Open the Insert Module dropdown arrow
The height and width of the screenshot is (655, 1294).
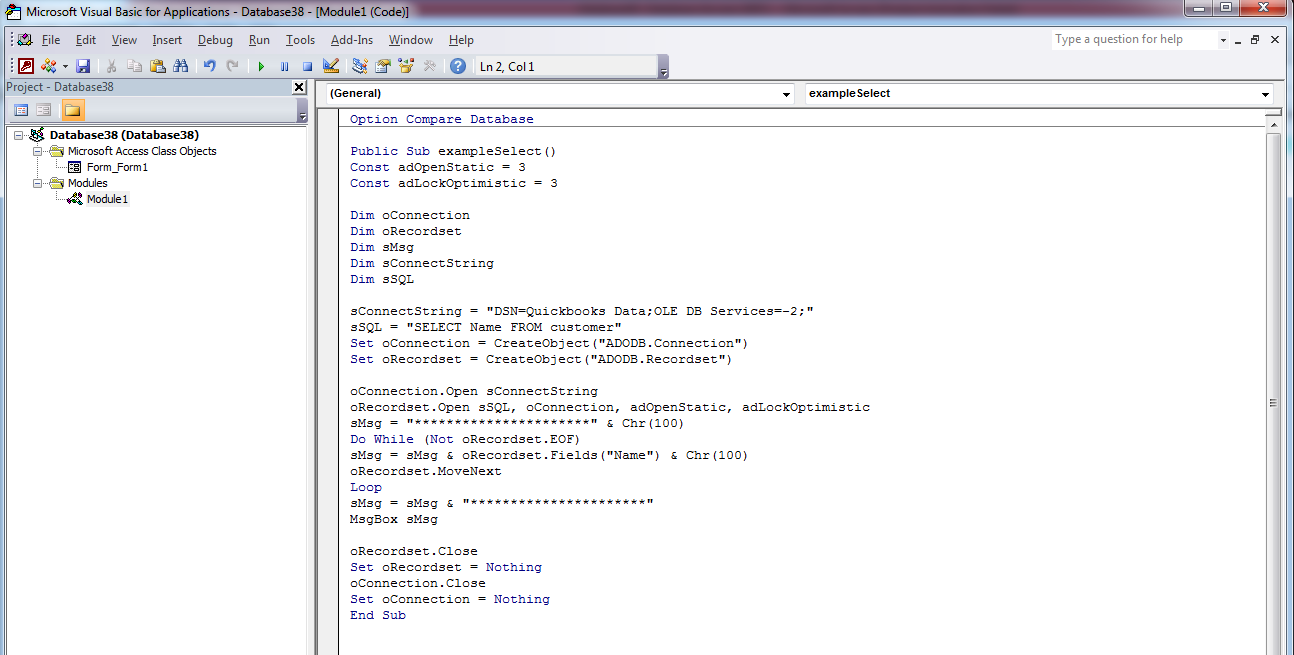[66, 66]
